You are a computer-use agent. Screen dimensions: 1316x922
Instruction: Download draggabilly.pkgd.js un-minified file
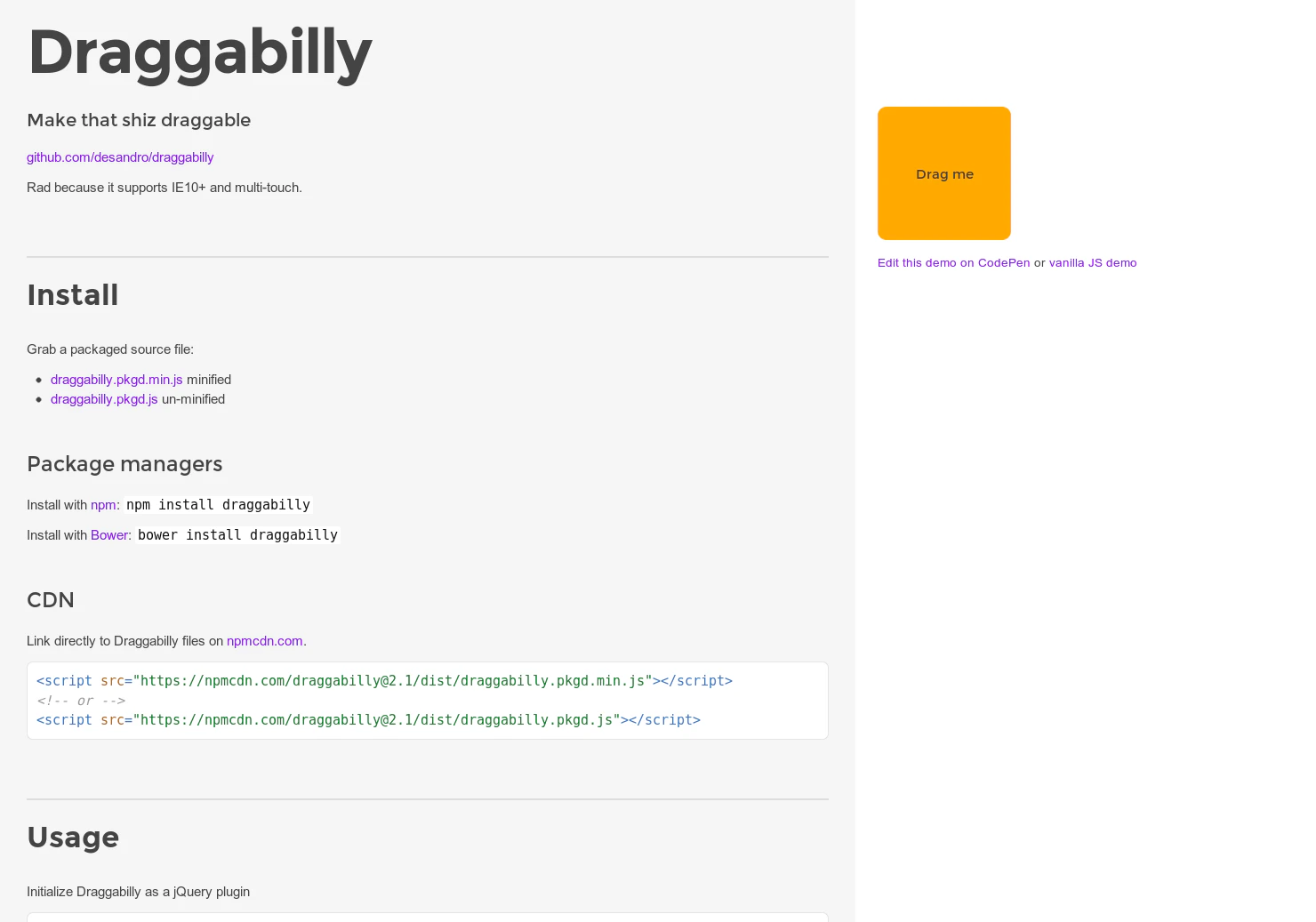[x=104, y=399]
